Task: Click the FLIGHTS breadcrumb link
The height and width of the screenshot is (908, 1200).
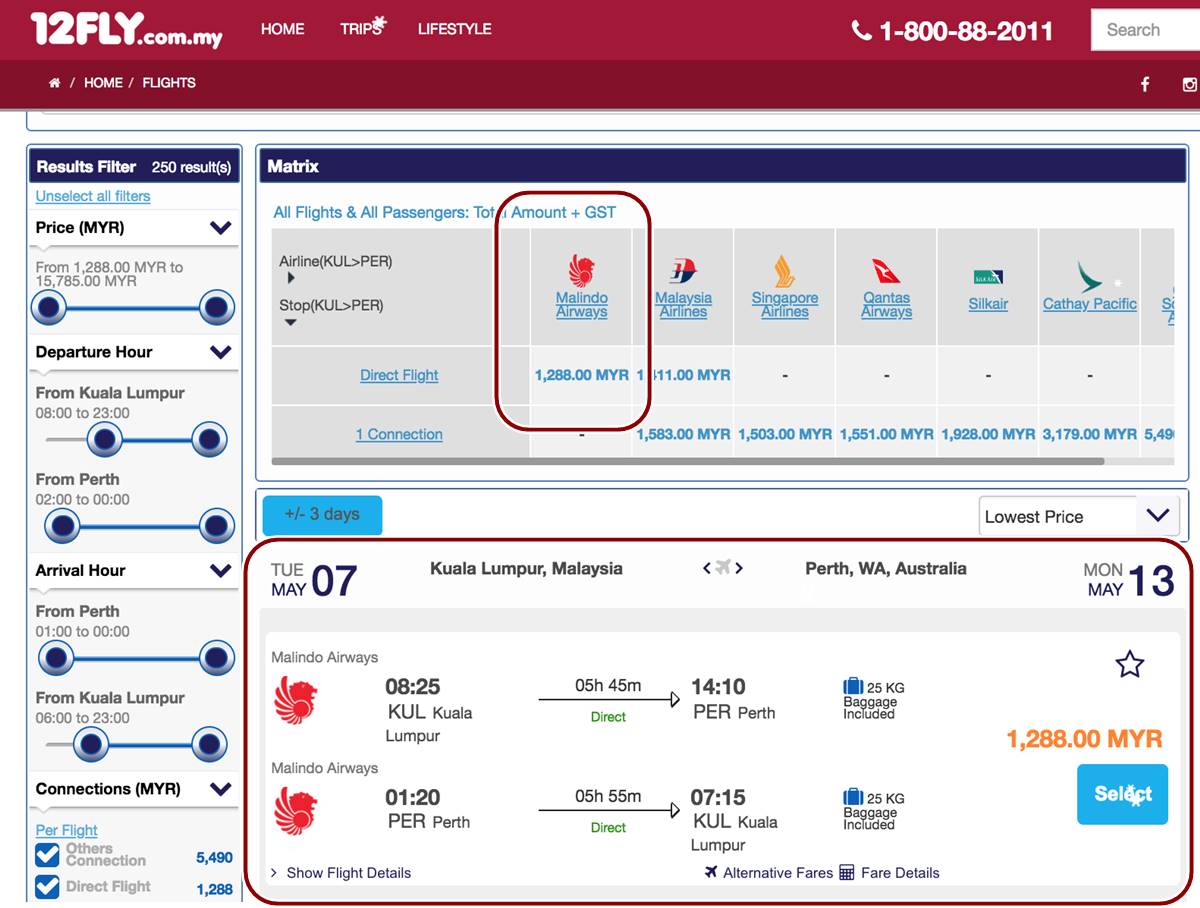Action: pos(169,83)
